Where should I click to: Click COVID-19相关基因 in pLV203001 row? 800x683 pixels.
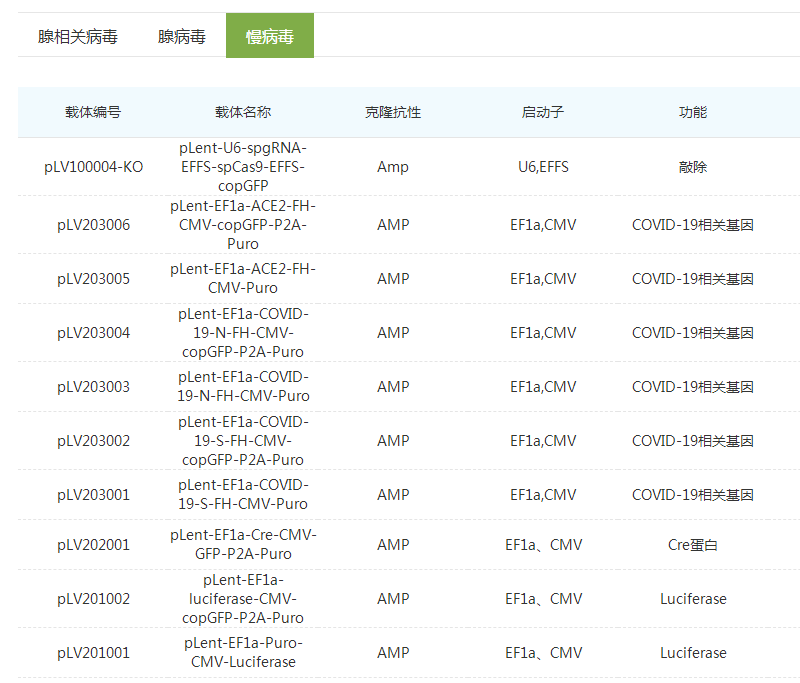click(693, 495)
